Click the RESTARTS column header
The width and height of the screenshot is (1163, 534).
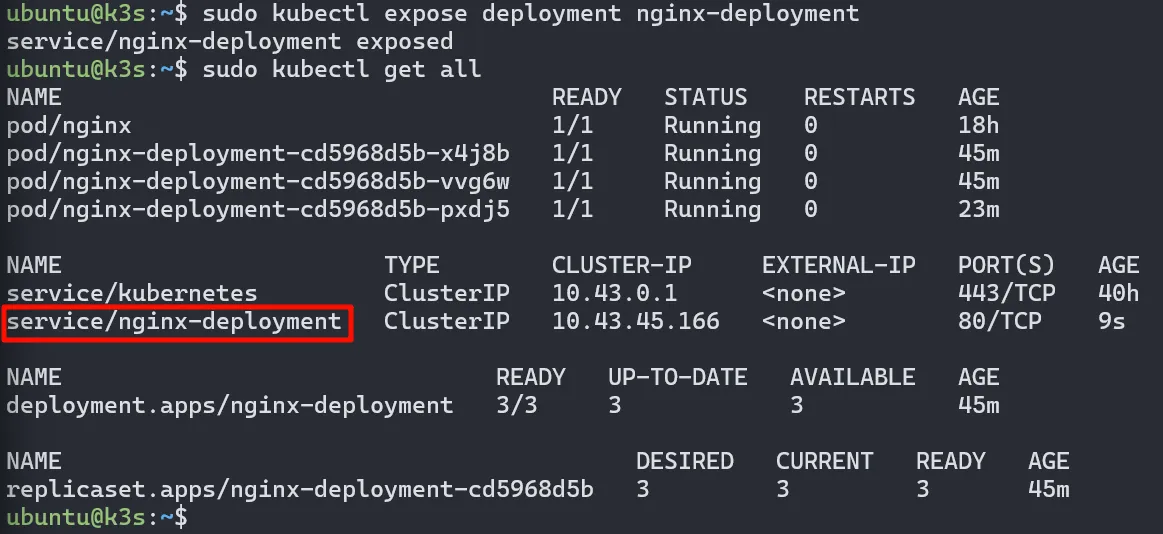pos(860,98)
